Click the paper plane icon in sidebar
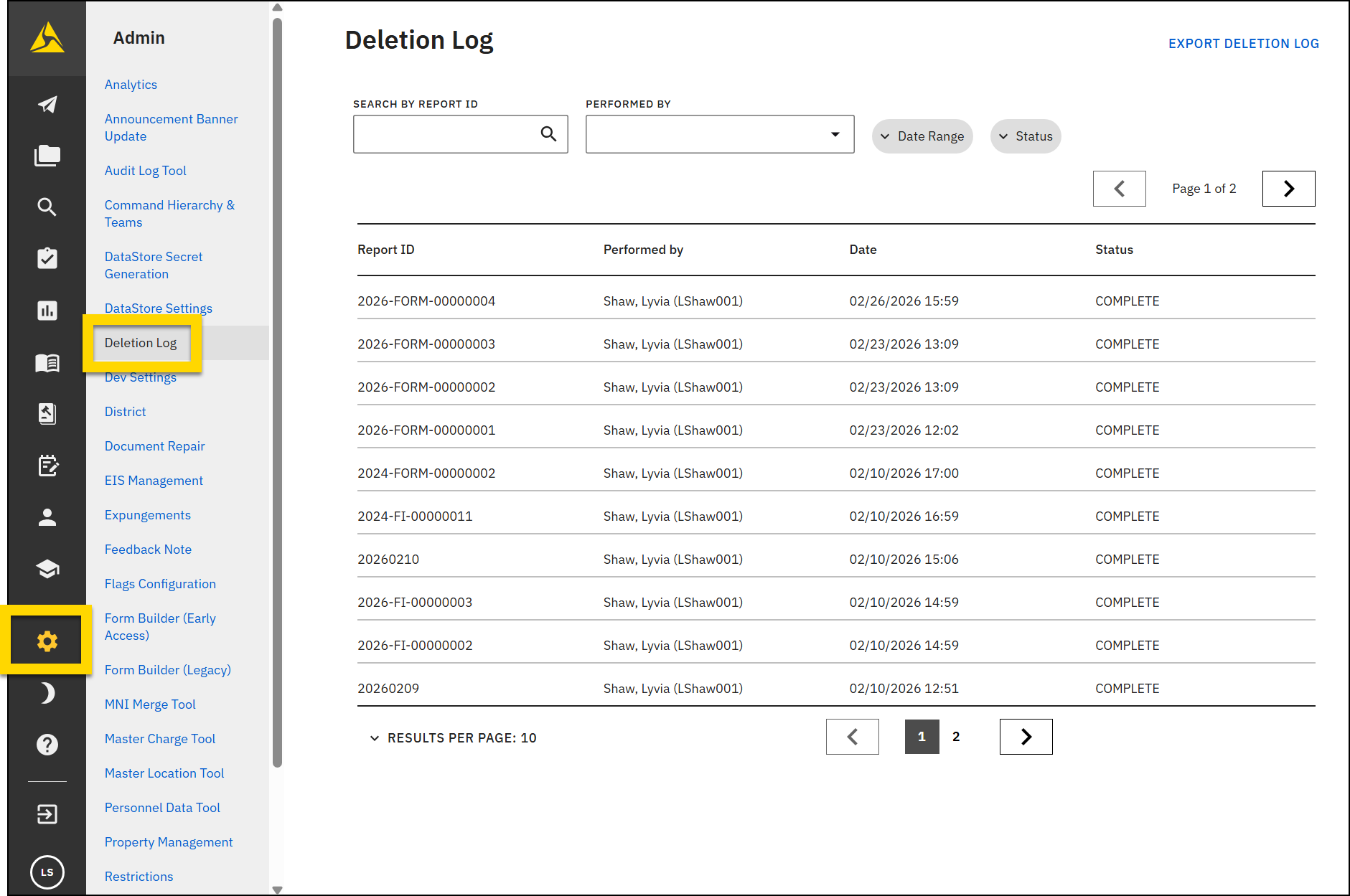This screenshot has height=896, width=1350. pos(47,105)
